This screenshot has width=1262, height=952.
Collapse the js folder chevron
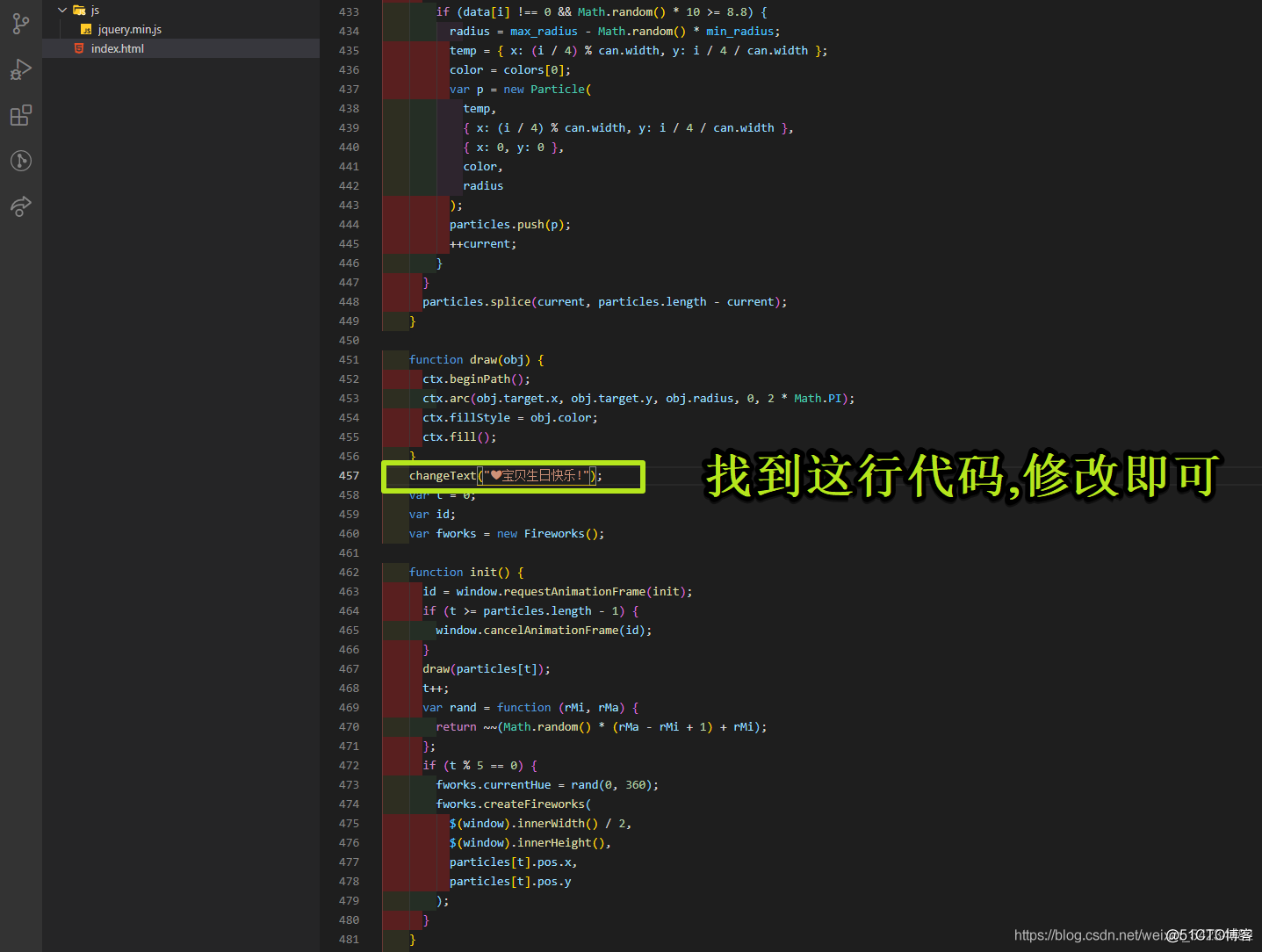(x=61, y=10)
